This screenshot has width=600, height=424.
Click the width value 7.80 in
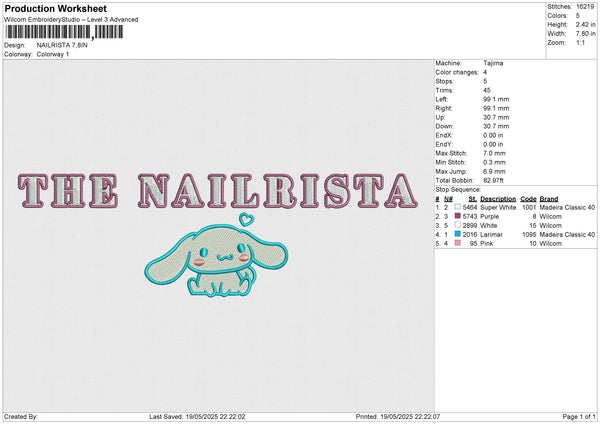(586, 34)
